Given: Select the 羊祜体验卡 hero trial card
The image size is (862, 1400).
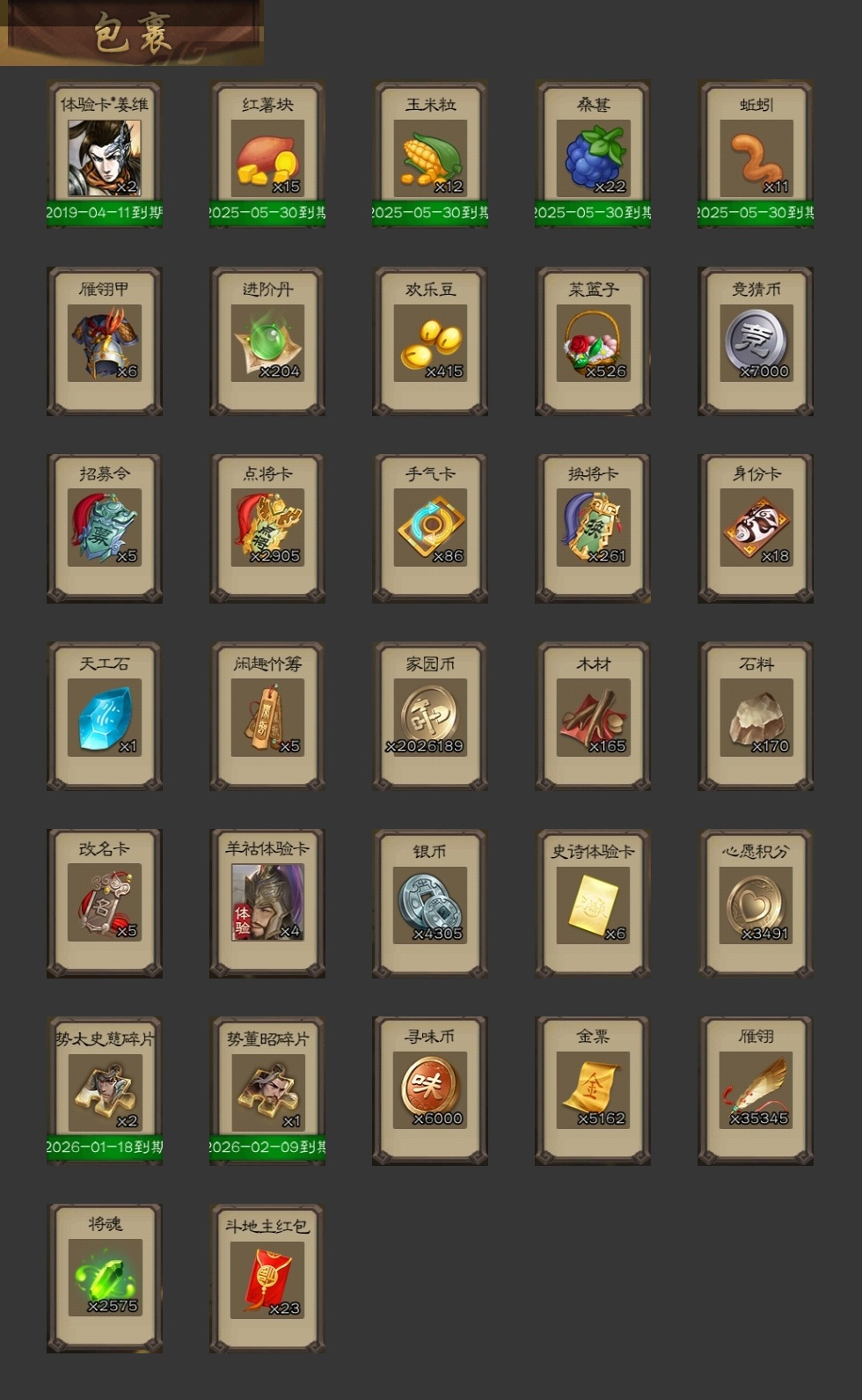Looking at the screenshot, I should click(x=267, y=903).
